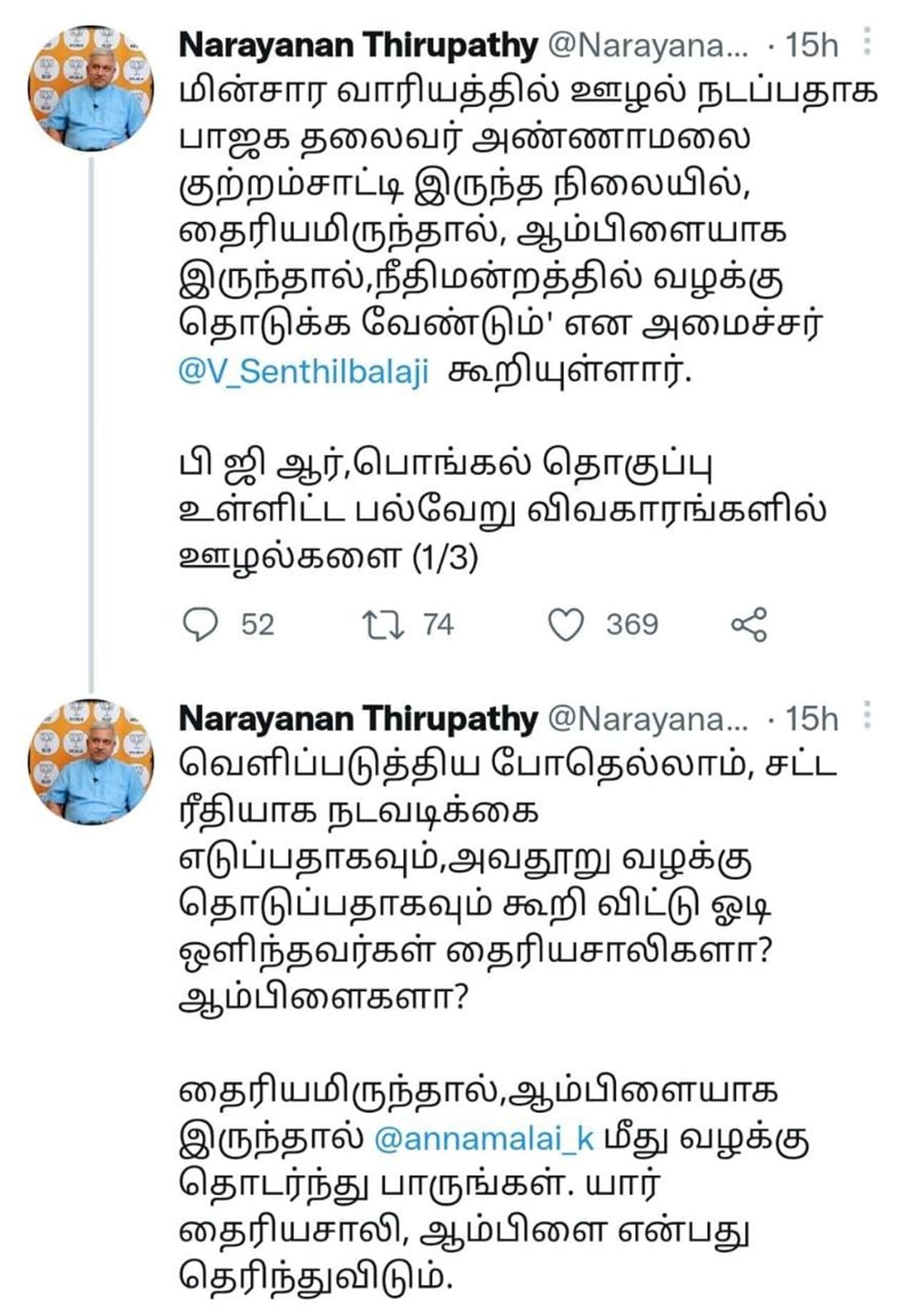Screen dimensions: 914x1316
Task: Click Narayanan Thirupathy name on second tweet
Action: click(x=358, y=719)
